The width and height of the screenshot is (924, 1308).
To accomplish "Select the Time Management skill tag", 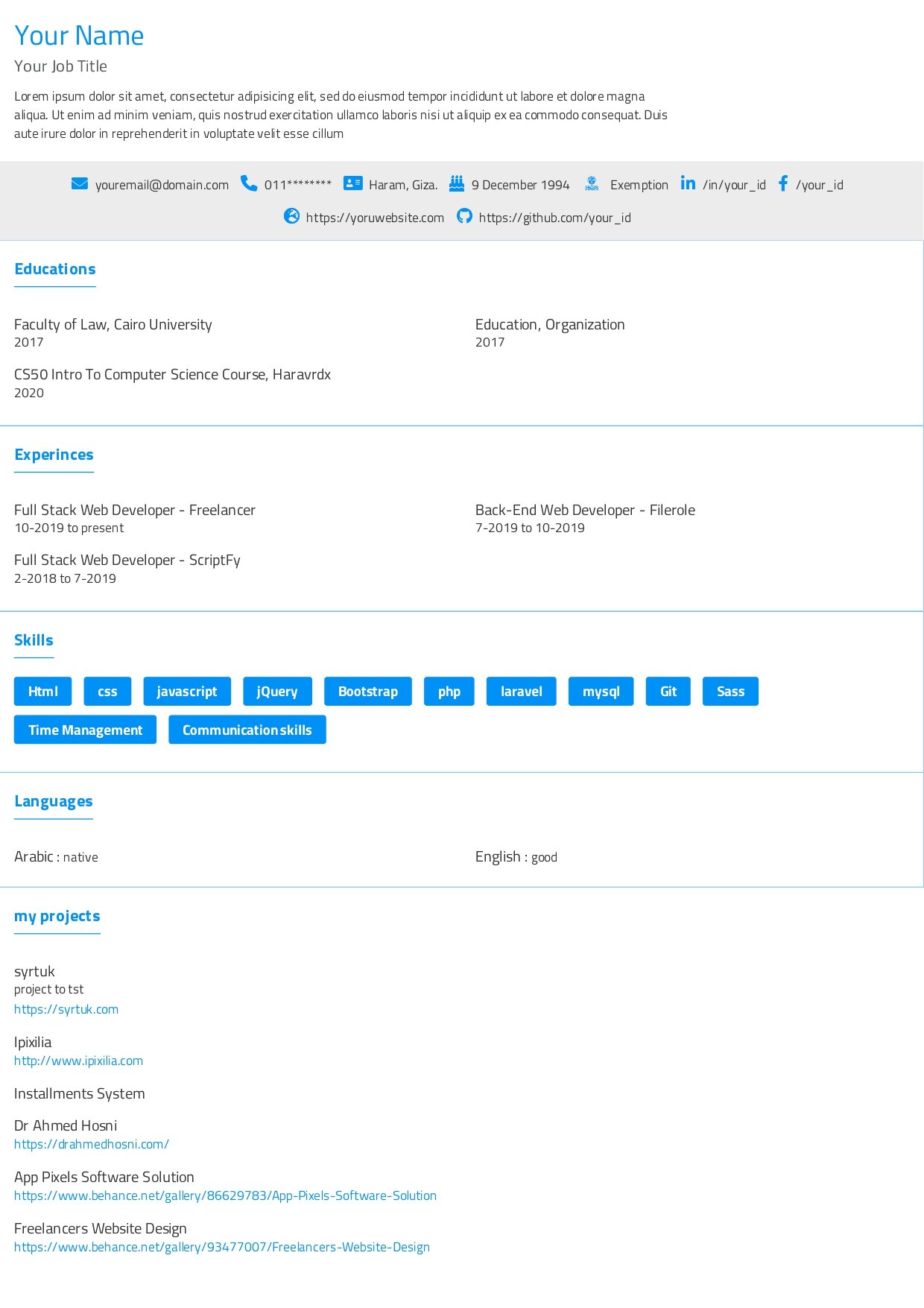I will pos(85,730).
